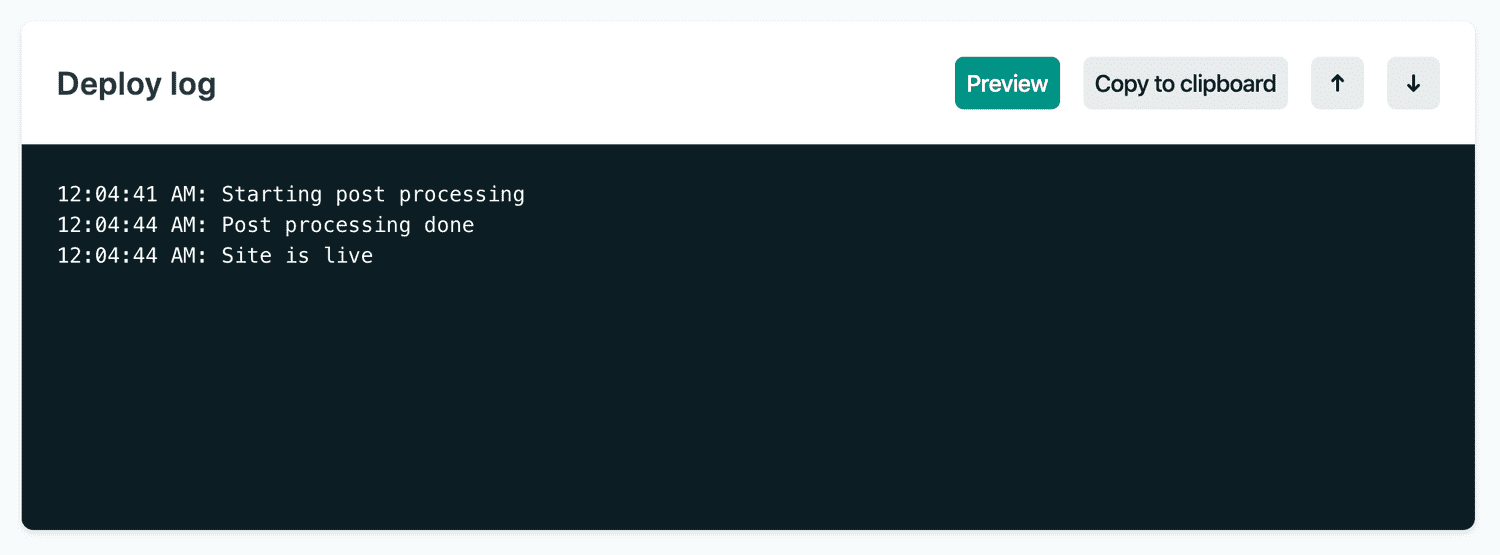Image resolution: width=1500 pixels, height=555 pixels.
Task: Click "processing" in the second log line
Action: coord(348,226)
